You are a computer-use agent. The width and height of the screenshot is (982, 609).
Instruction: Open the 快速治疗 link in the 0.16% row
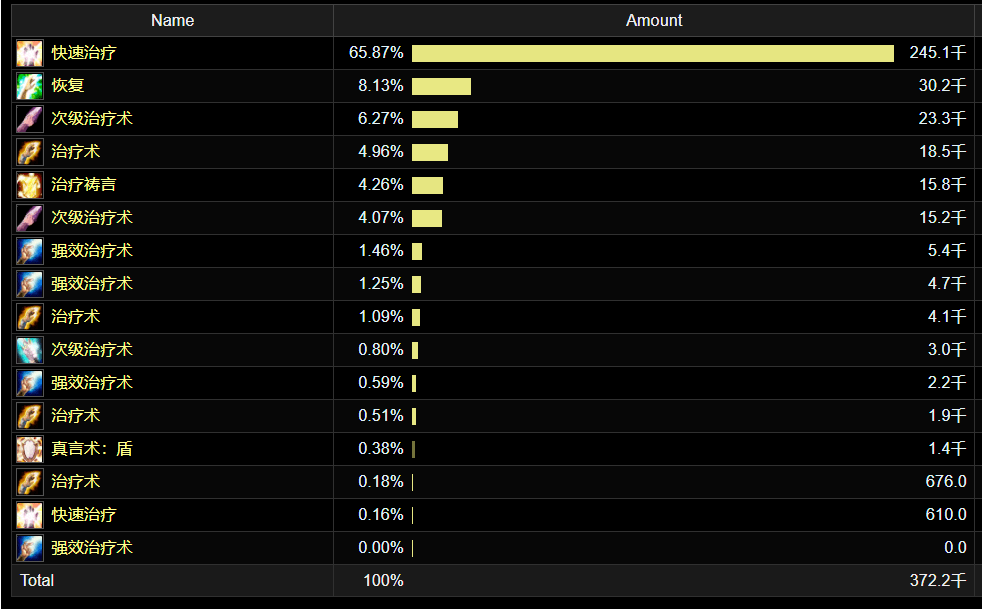[x=84, y=515]
